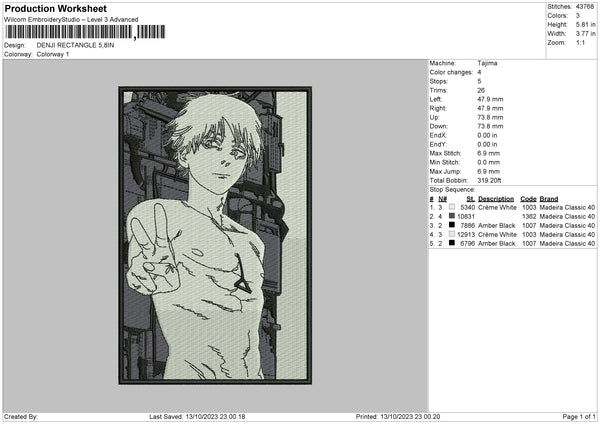Click the 'Max Stitch:' label
Viewport: 600px width, 424px height.
point(445,153)
